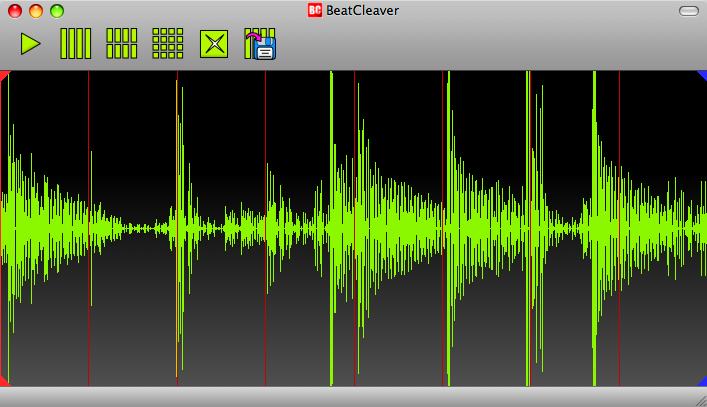707x407 pixels.
Task: Select blue end marker at top right
Action: pyautogui.click(x=702, y=76)
